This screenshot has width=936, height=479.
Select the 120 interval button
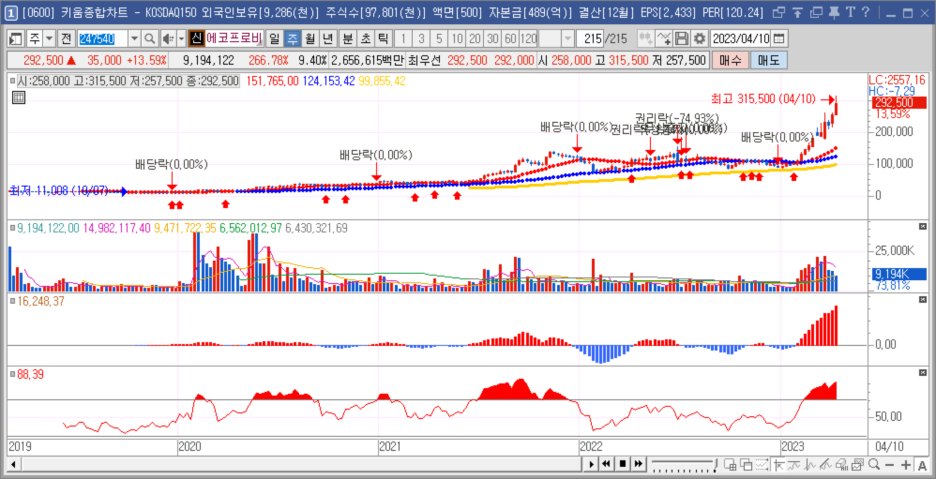point(529,39)
